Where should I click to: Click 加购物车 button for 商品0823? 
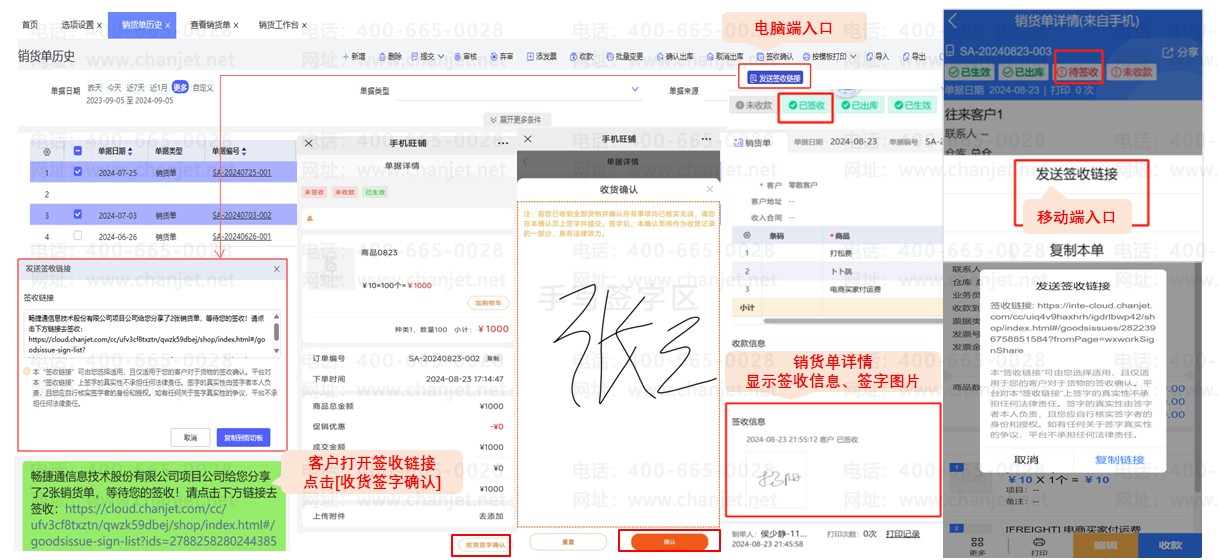[488, 302]
